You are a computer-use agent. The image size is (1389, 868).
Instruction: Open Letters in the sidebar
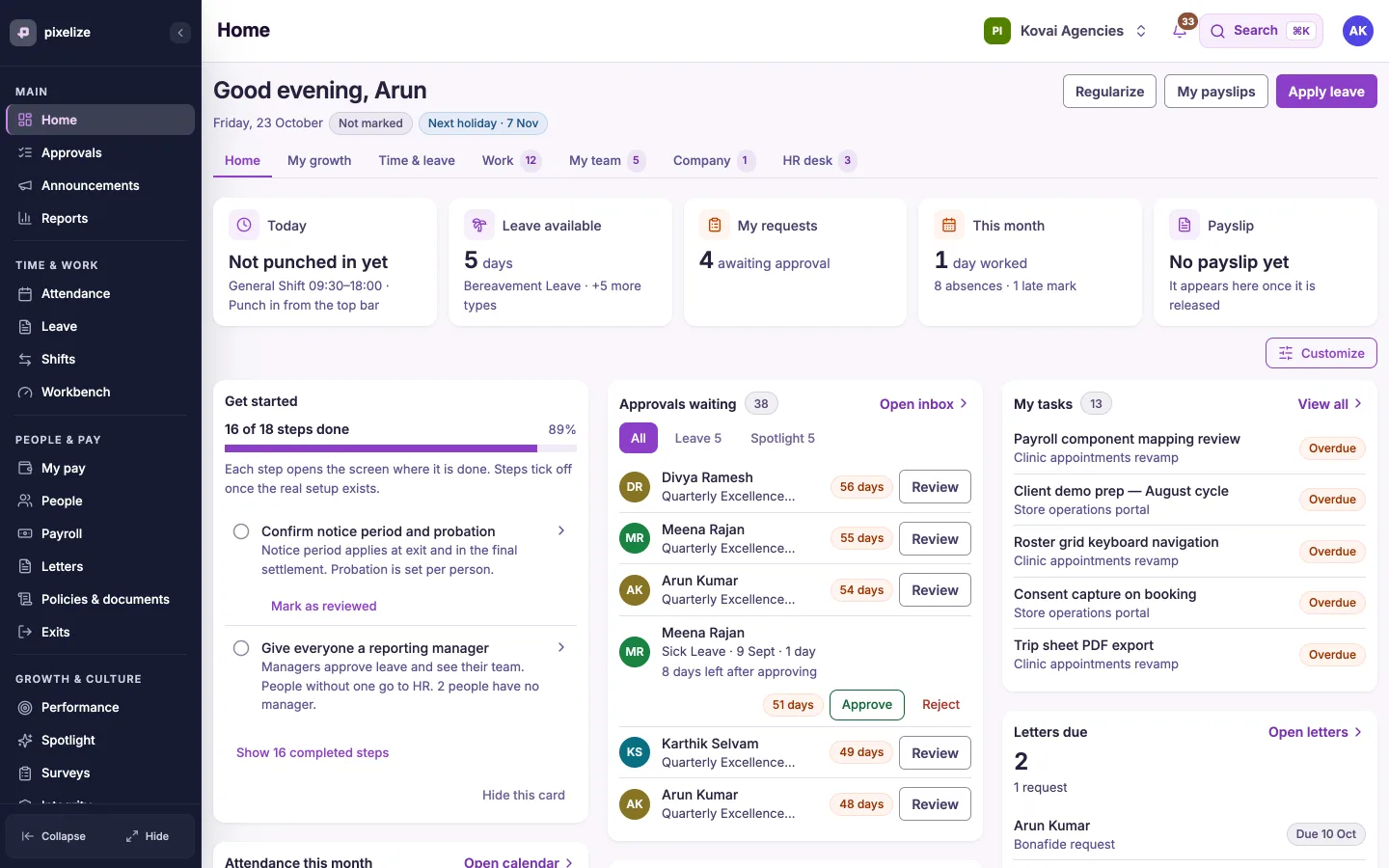(x=100, y=566)
